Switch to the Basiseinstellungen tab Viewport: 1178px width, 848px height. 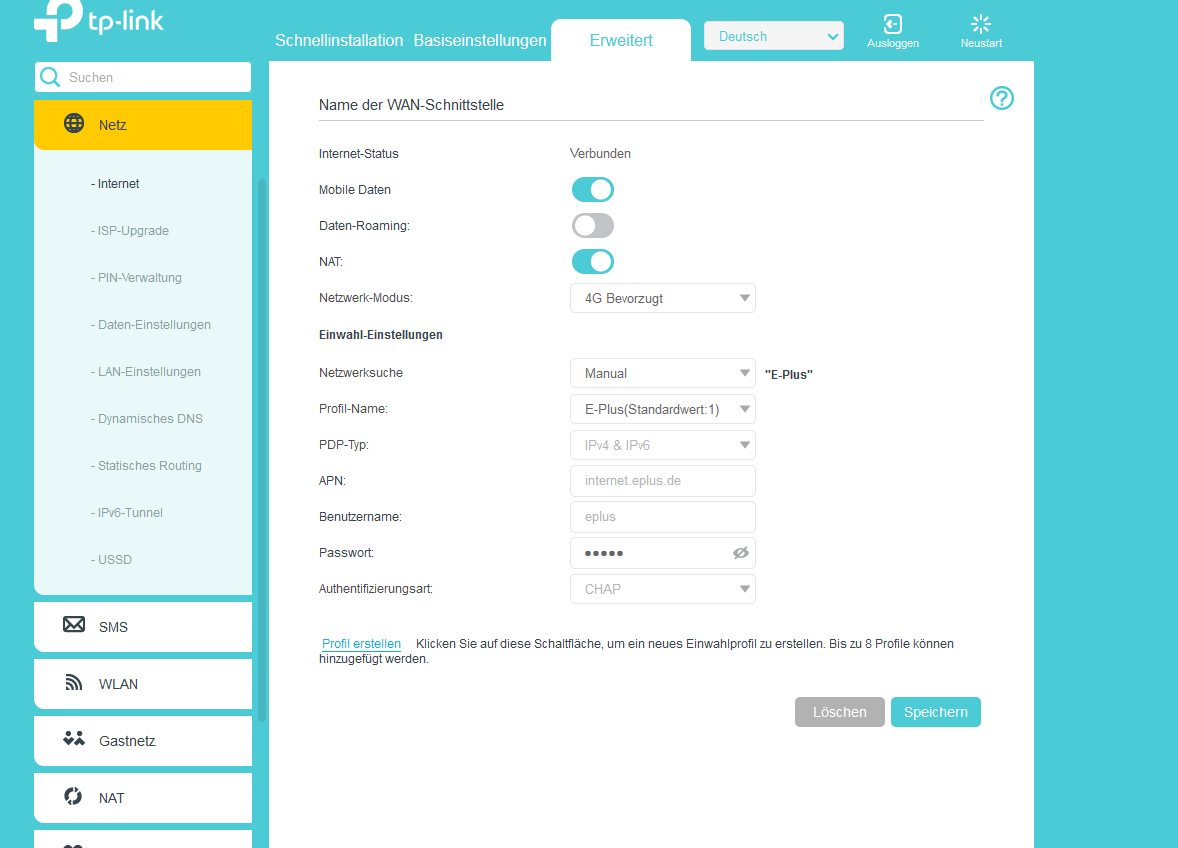tap(480, 41)
